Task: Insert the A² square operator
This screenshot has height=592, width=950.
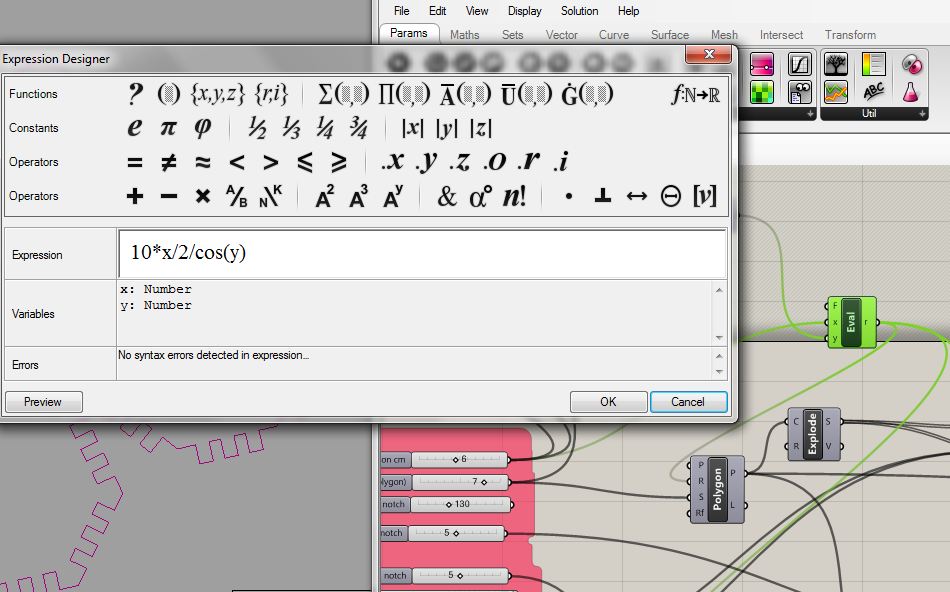Action: pyautogui.click(x=325, y=196)
